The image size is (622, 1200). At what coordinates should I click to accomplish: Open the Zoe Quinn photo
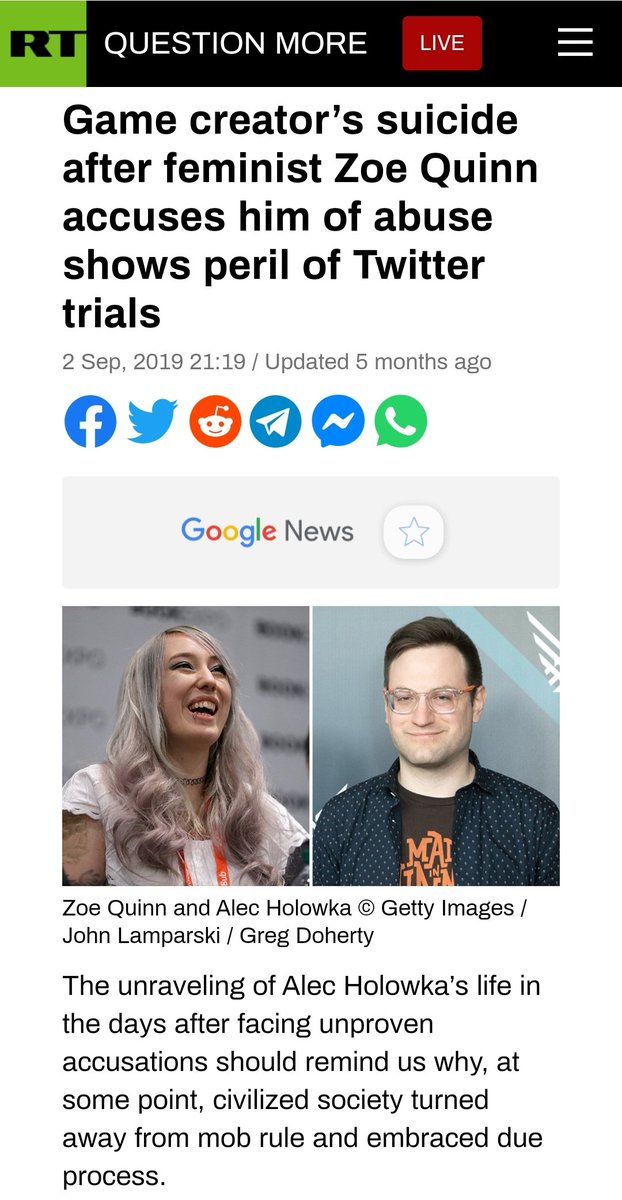click(186, 746)
